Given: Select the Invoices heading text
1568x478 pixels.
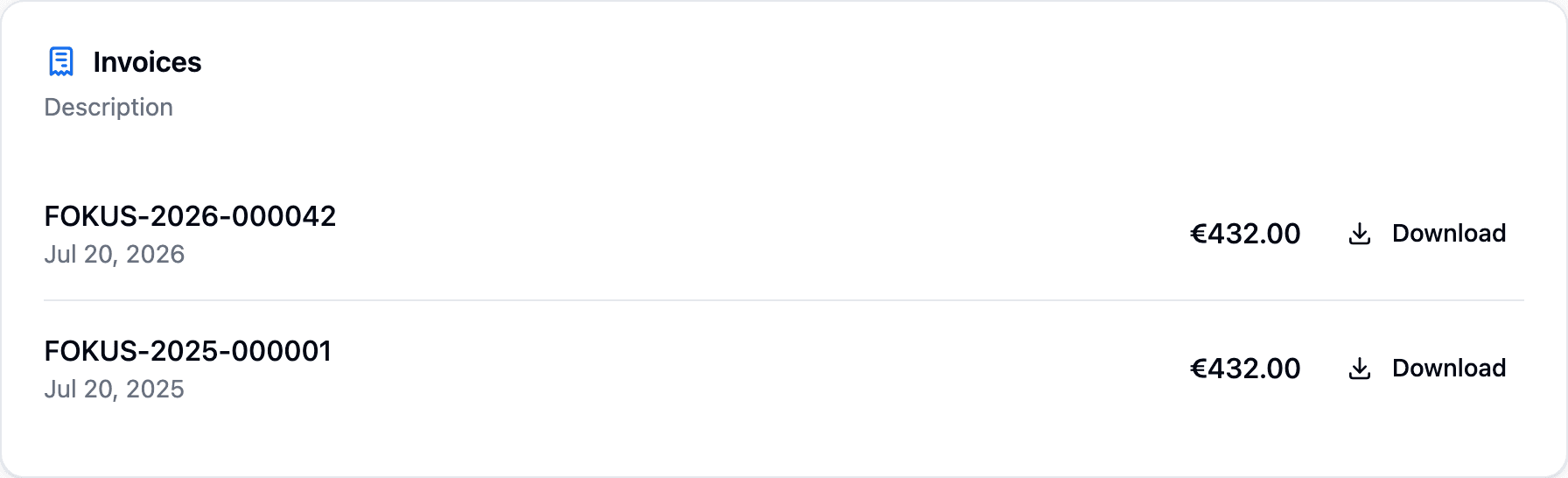Looking at the screenshot, I should click(147, 62).
